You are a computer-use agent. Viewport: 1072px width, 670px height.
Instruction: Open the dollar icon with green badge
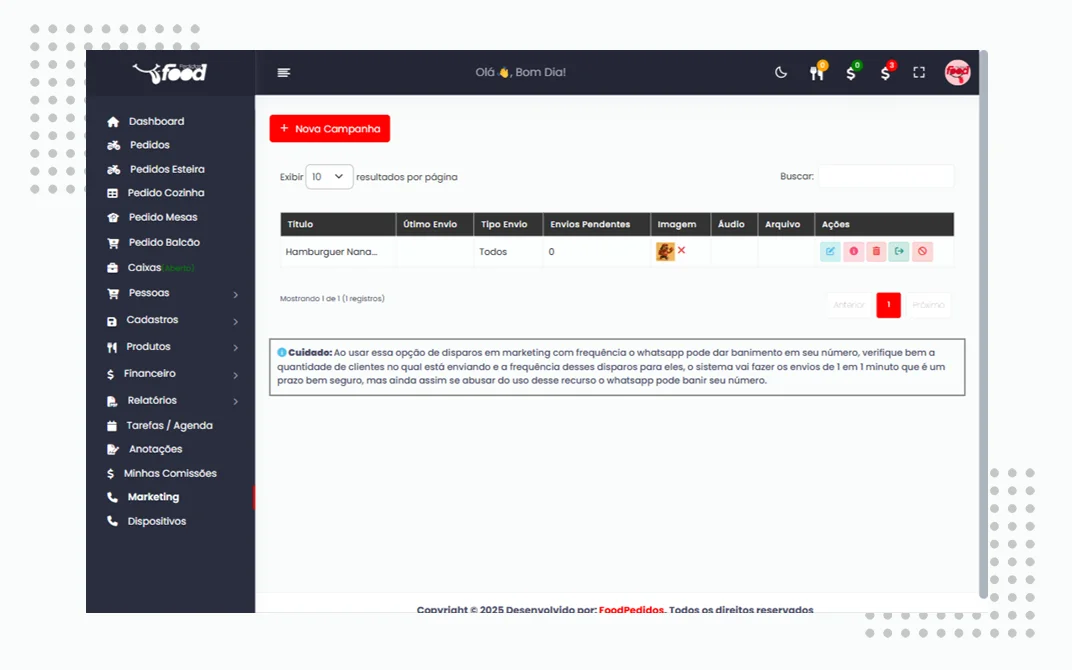pyautogui.click(x=851, y=72)
